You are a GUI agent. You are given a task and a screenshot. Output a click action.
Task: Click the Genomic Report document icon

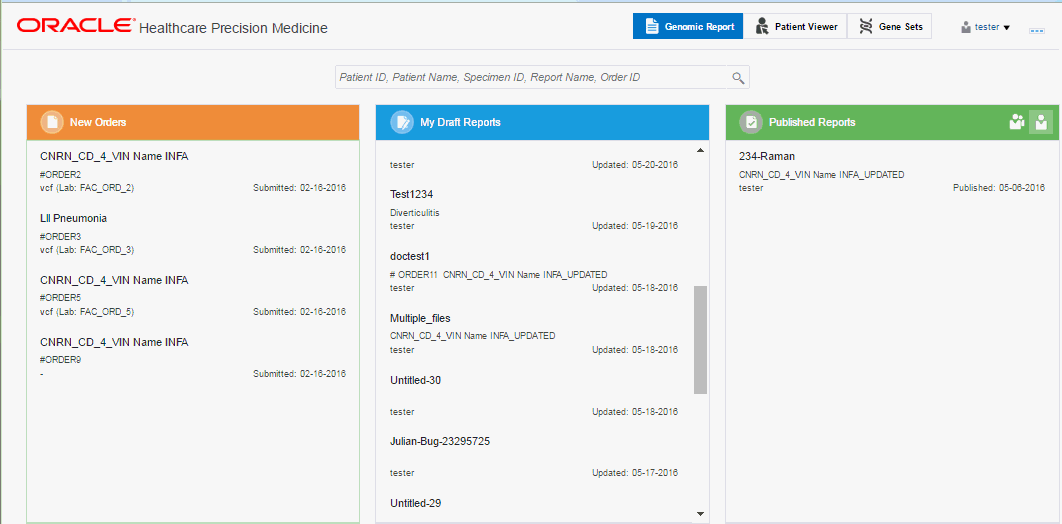(x=652, y=26)
